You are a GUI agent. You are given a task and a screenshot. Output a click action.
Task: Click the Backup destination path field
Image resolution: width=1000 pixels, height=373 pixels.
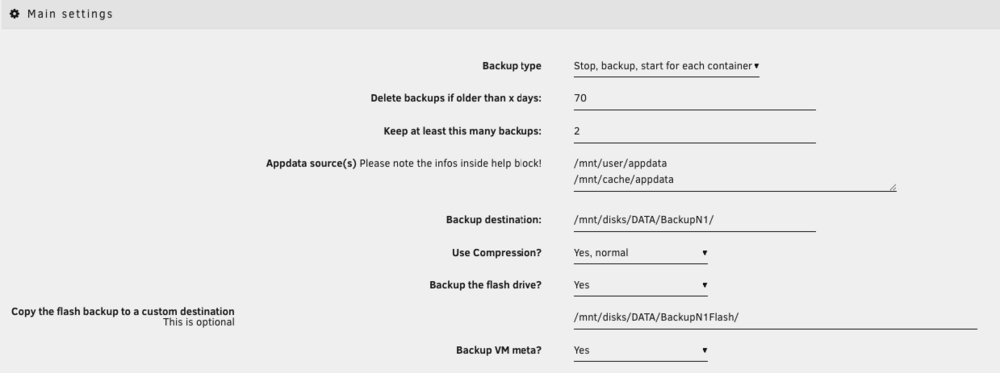tap(695, 221)
